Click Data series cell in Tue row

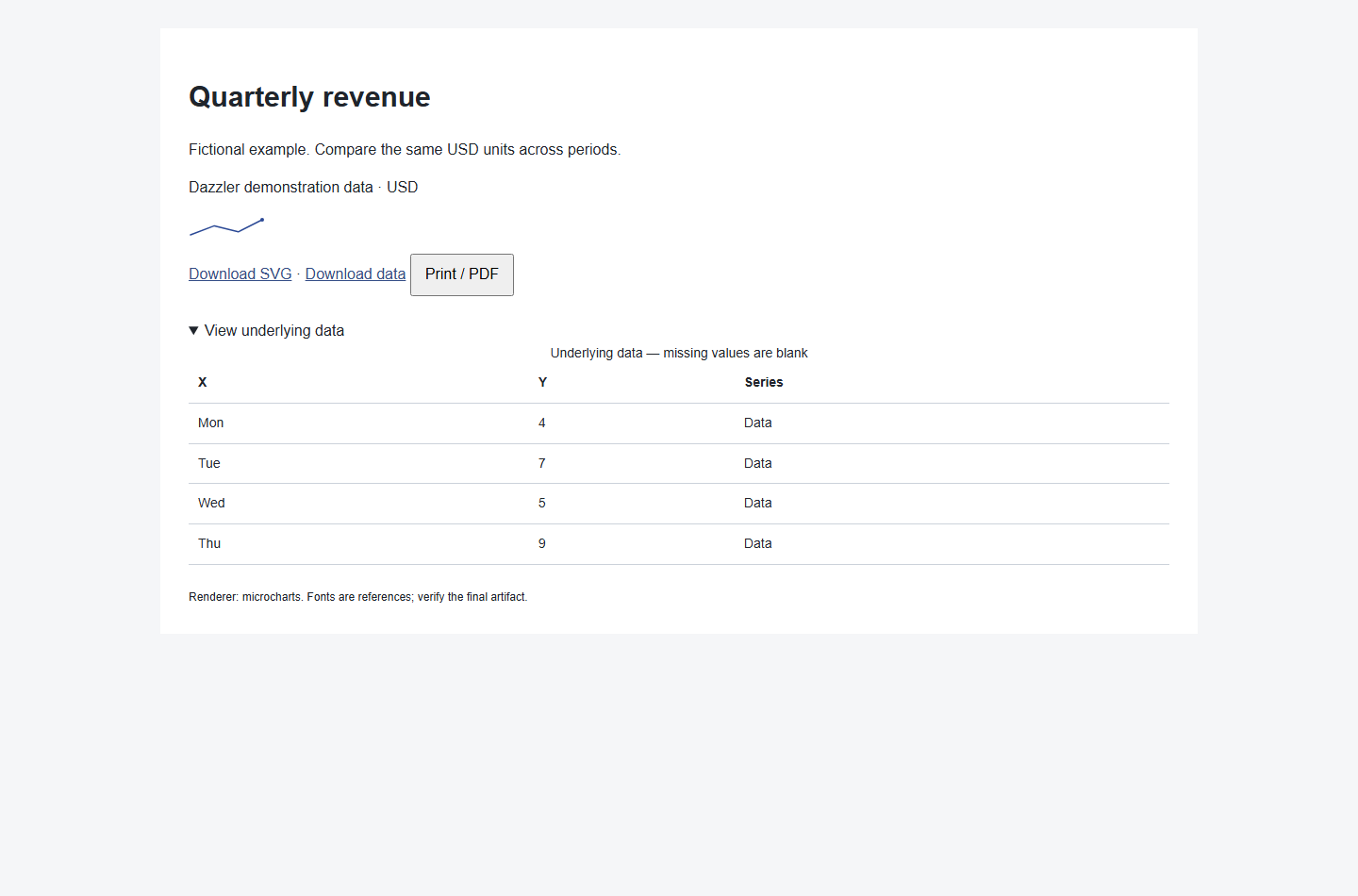[x=952, y=464]
